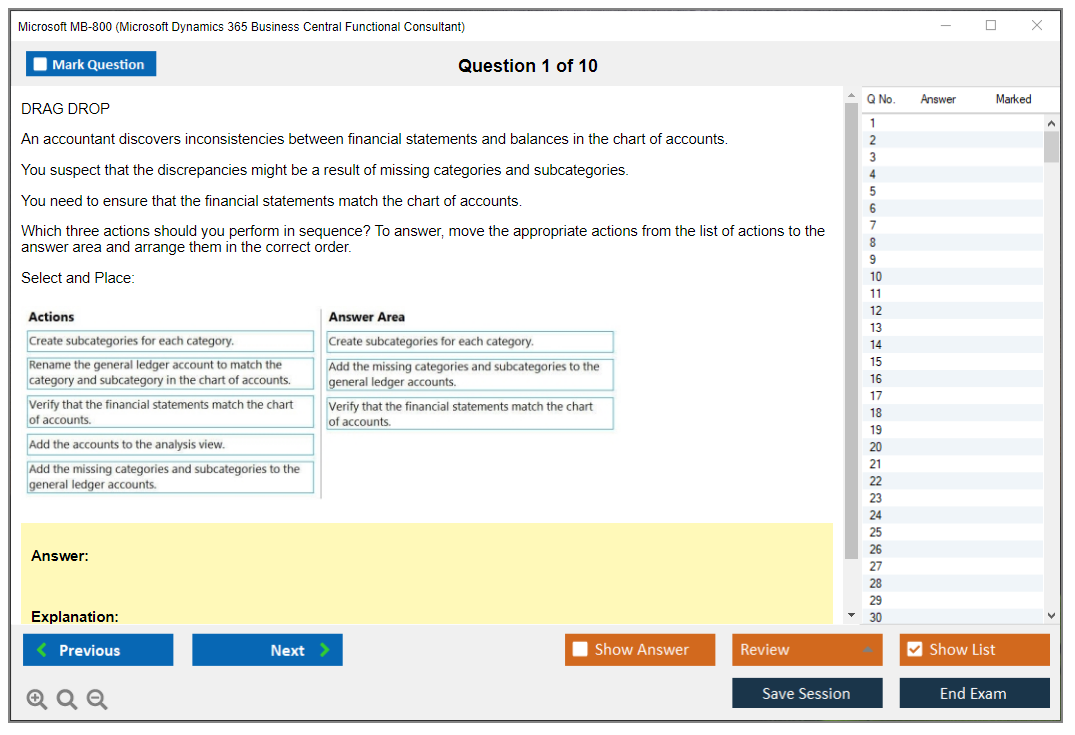Click Save Session
The width and height of the screenshot is (1075, 735).
(807, 692)
